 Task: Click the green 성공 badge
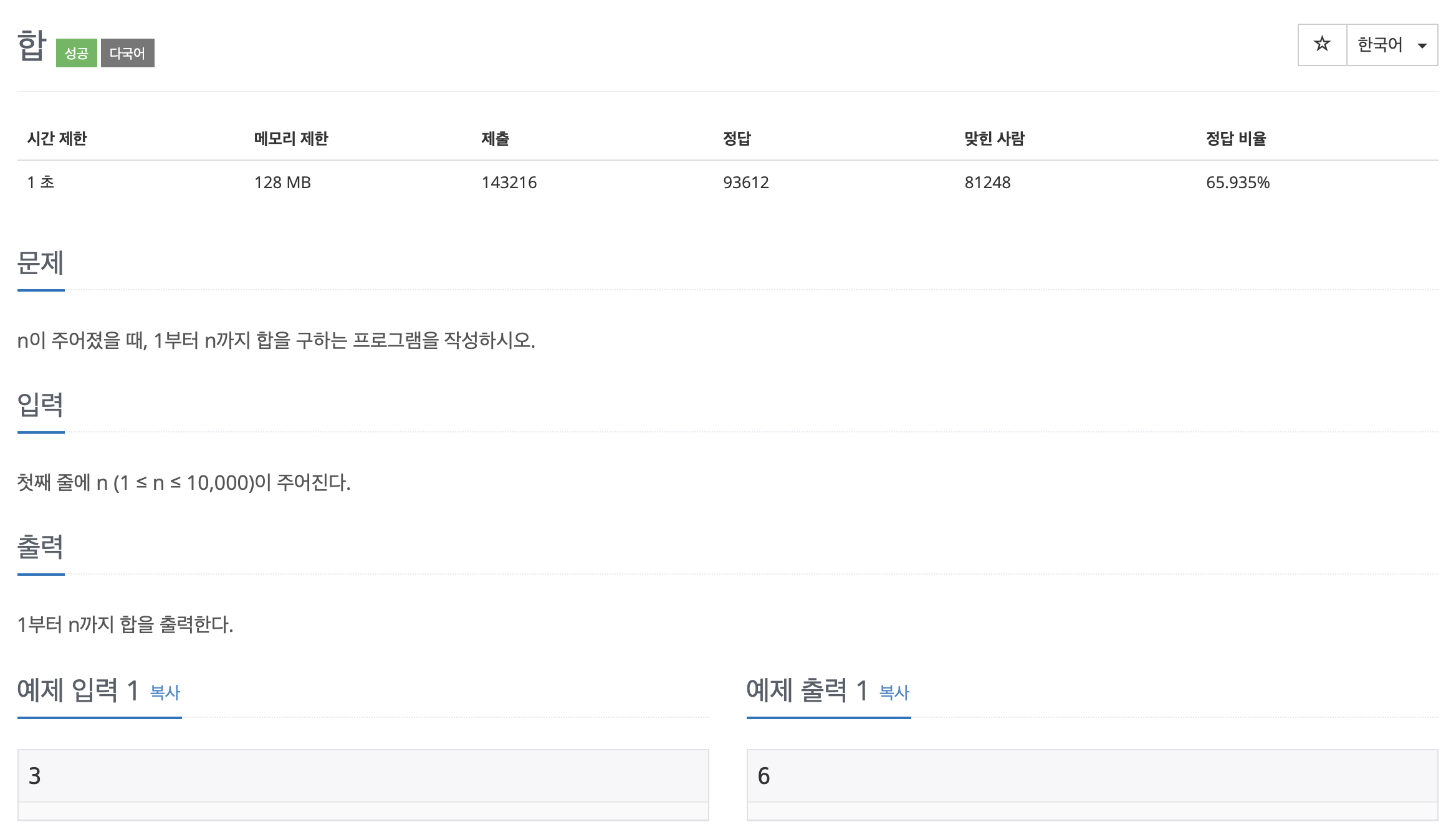click(76, 53)
